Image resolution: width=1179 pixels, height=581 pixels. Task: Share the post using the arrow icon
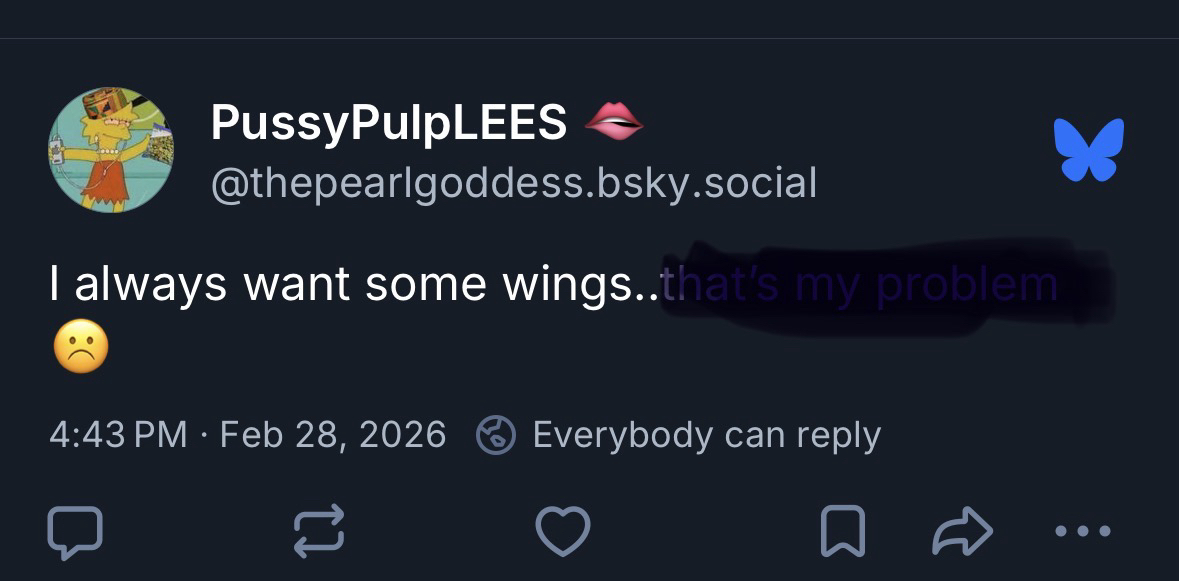point(962,532)
